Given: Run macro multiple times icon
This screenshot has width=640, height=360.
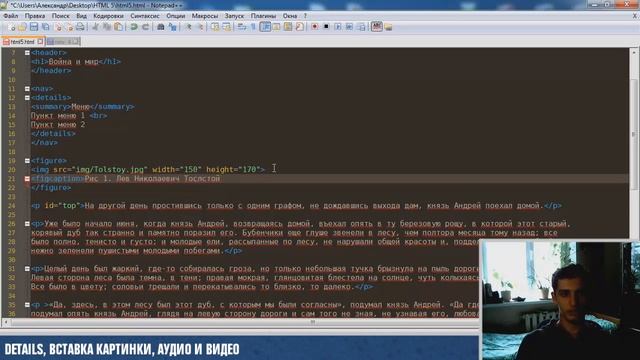Looking at the screenshot, I should [349, 27].
